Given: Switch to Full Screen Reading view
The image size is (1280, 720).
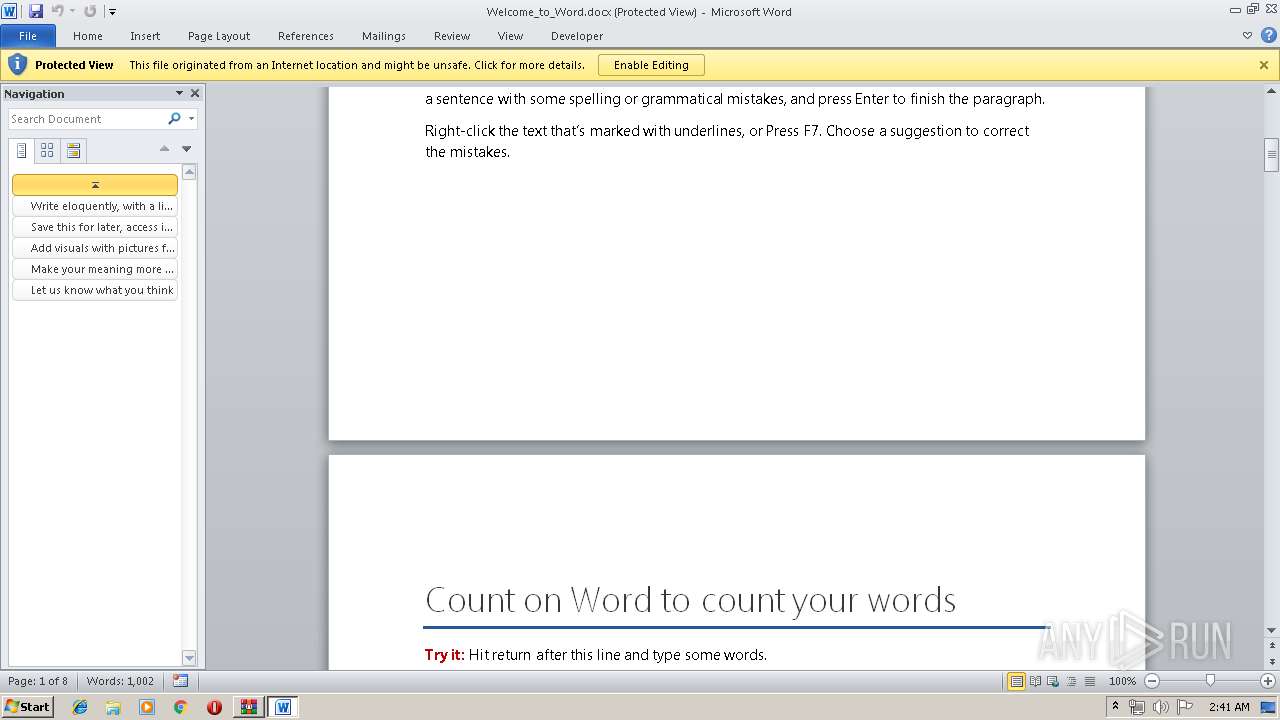Looking at the screenshot, I should pos(1035,681).
